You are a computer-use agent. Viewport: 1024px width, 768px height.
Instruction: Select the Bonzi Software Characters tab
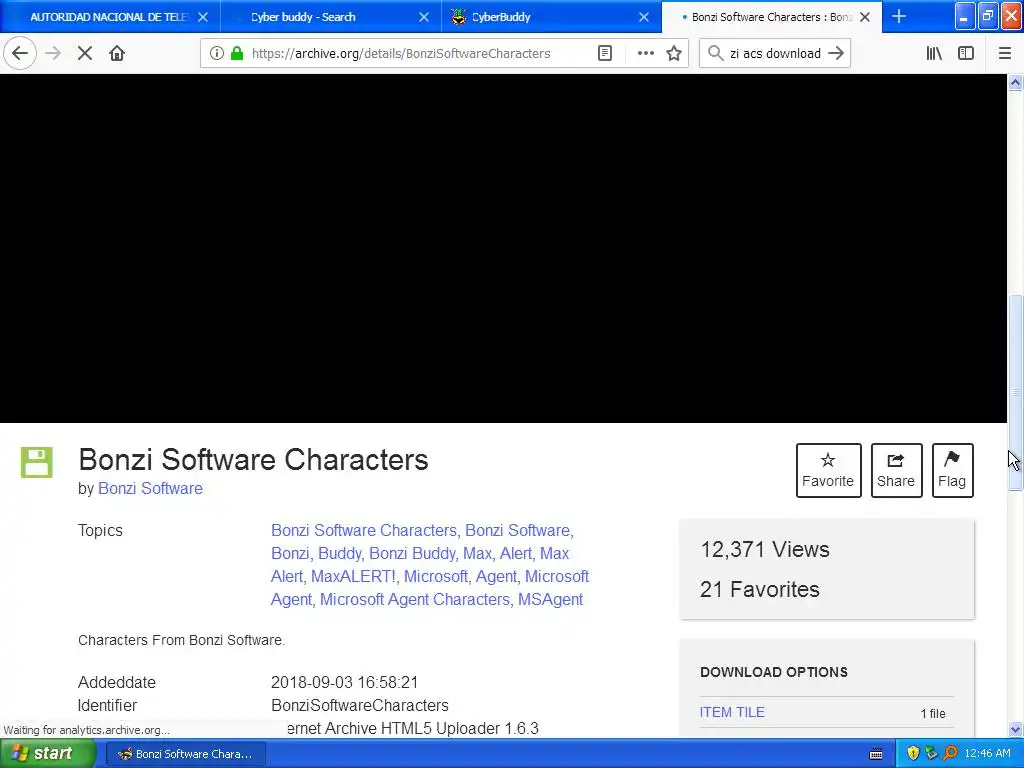tap(771, 17)
